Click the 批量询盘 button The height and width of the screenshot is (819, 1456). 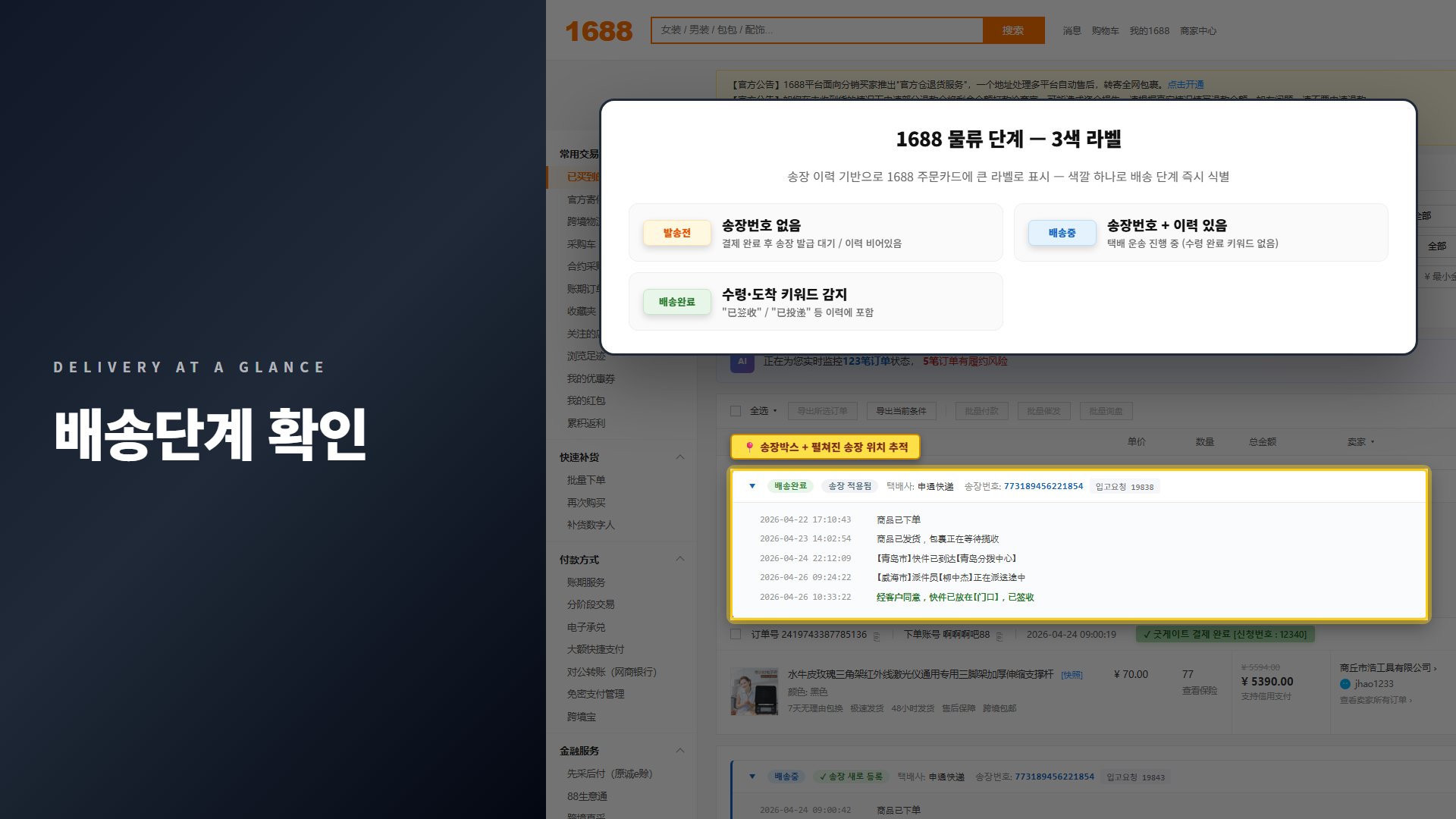point(1106,411)
